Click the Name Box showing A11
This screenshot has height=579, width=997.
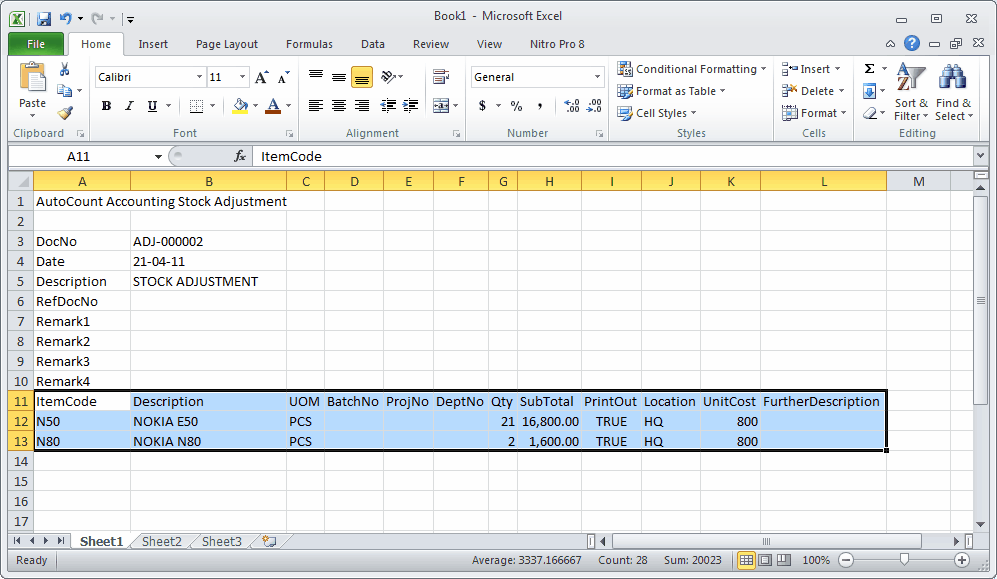pyautogui.click(x=79, y=156)
